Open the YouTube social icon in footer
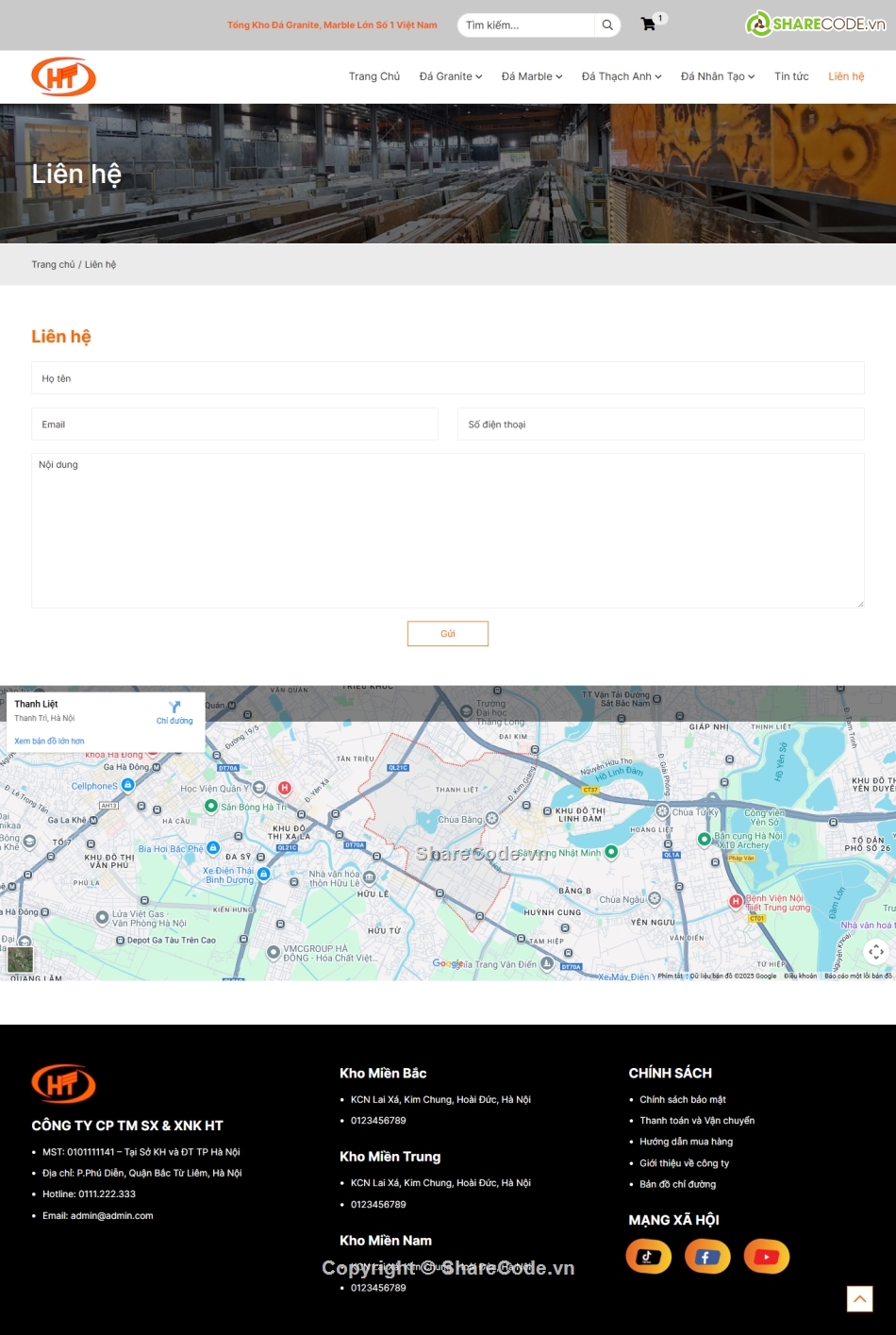Viewport: 896px width, 1335px height. pos(766,1256)
